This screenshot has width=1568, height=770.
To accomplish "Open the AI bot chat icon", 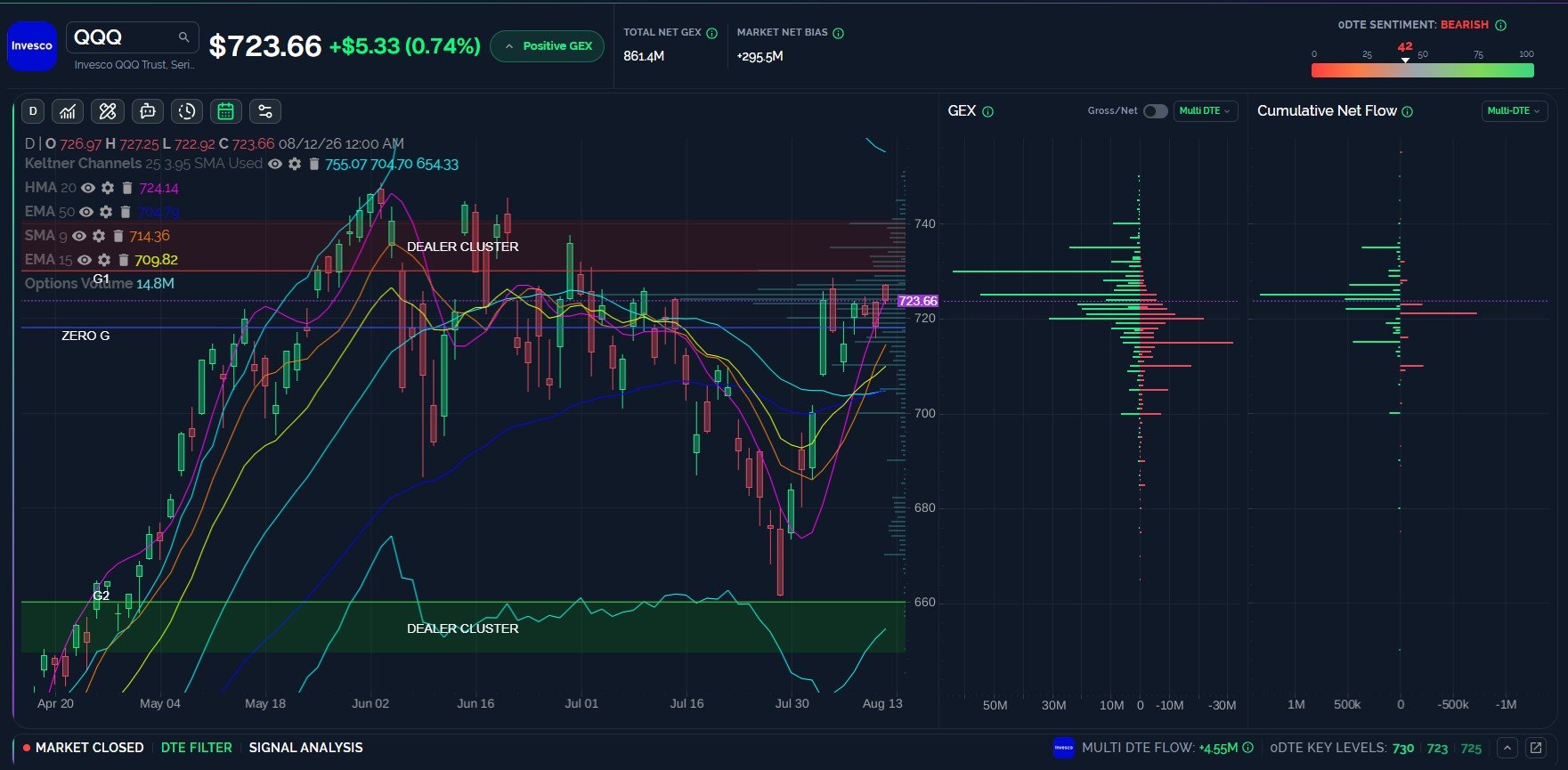I will coord(148,111).
